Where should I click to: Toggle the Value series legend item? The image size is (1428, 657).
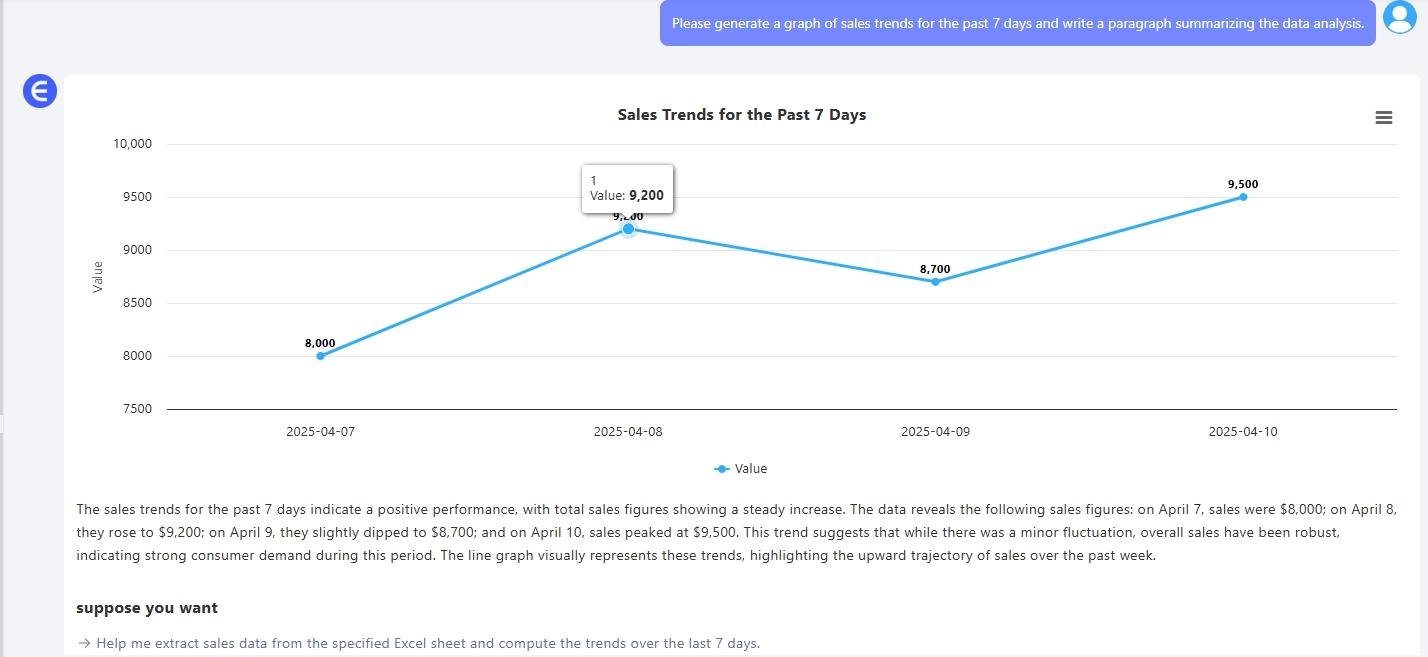click(x=741, y=468)
